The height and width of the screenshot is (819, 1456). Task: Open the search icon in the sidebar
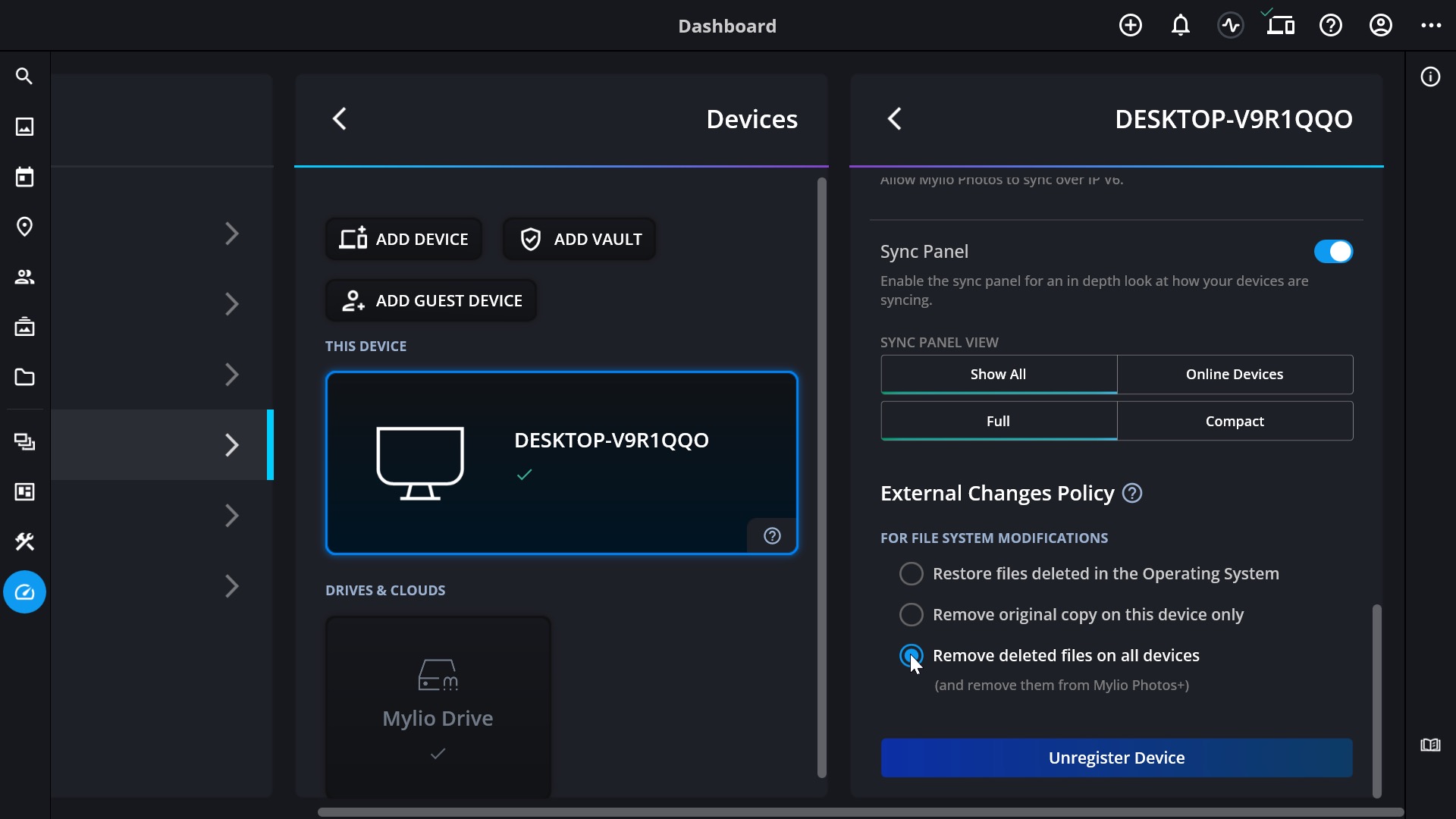click(x=24, y=77)
